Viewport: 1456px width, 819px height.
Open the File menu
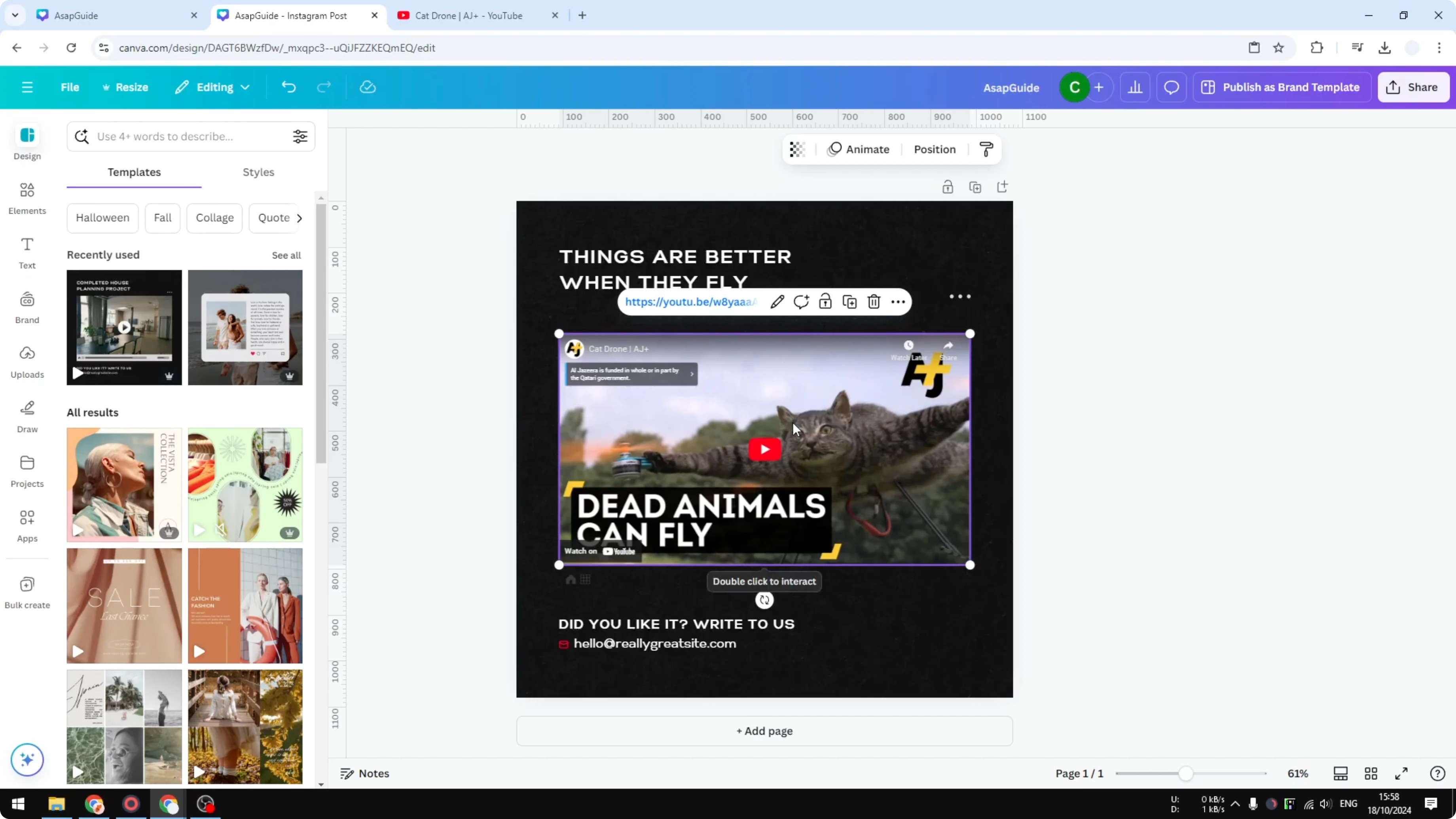coord(70,87)
